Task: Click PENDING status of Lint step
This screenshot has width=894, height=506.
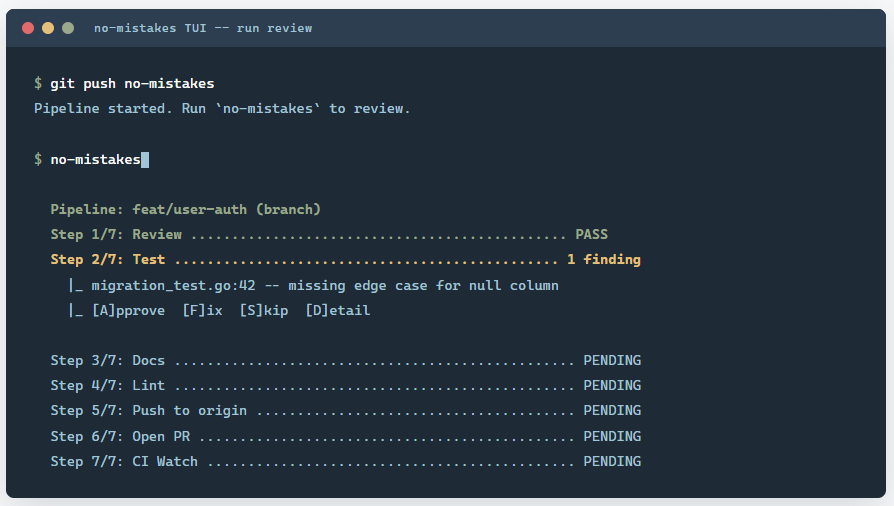Action: (612, 386)
